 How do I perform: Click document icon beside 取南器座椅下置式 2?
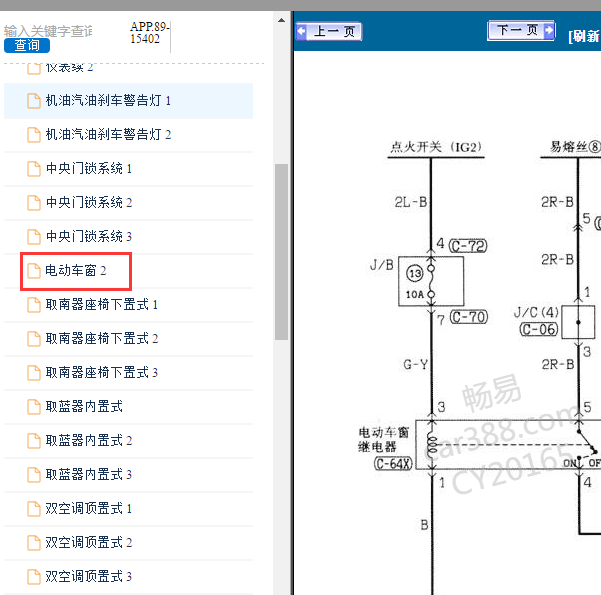tap(34, 339)
